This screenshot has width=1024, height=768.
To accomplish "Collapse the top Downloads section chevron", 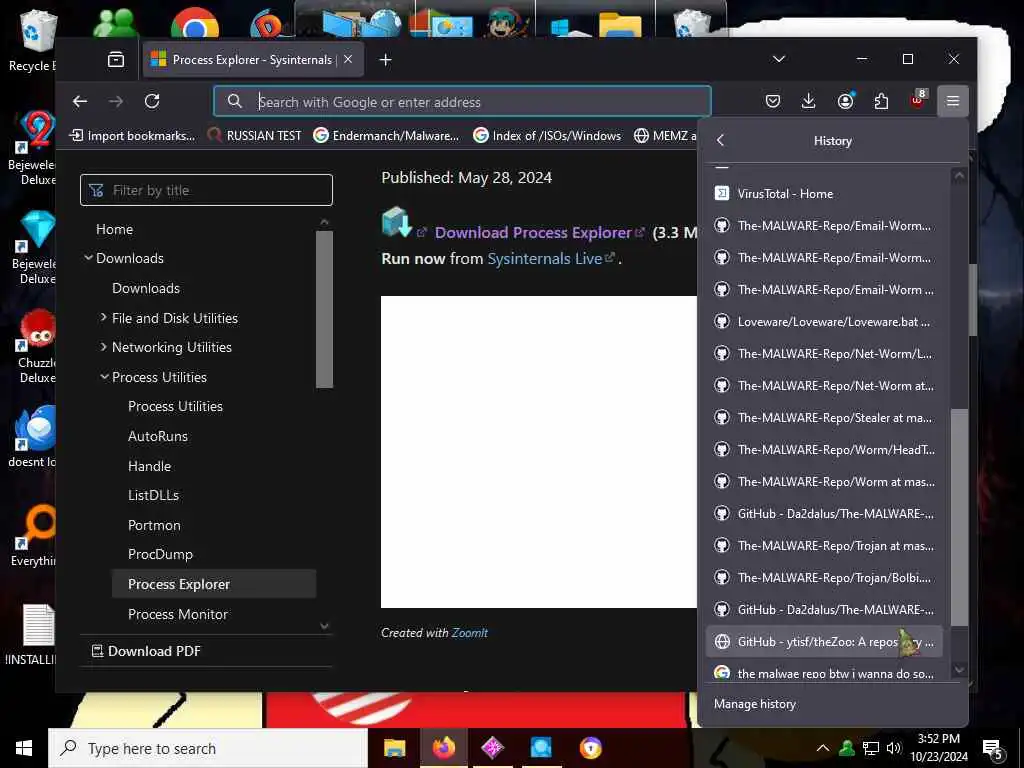I will [88, 258].
